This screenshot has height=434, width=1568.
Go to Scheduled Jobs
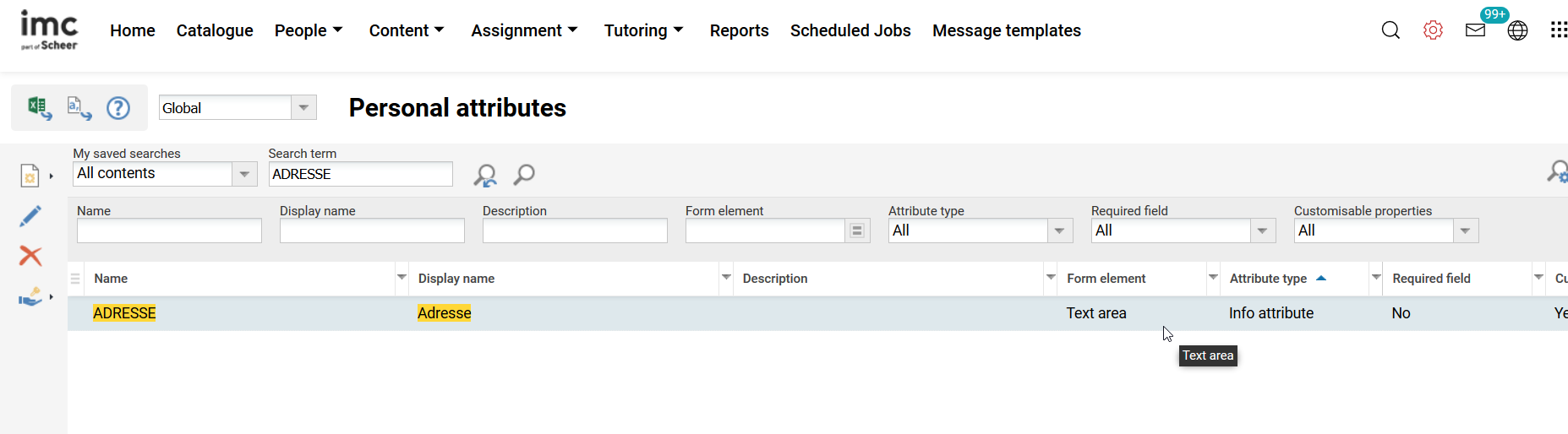[x=850, y=30]
